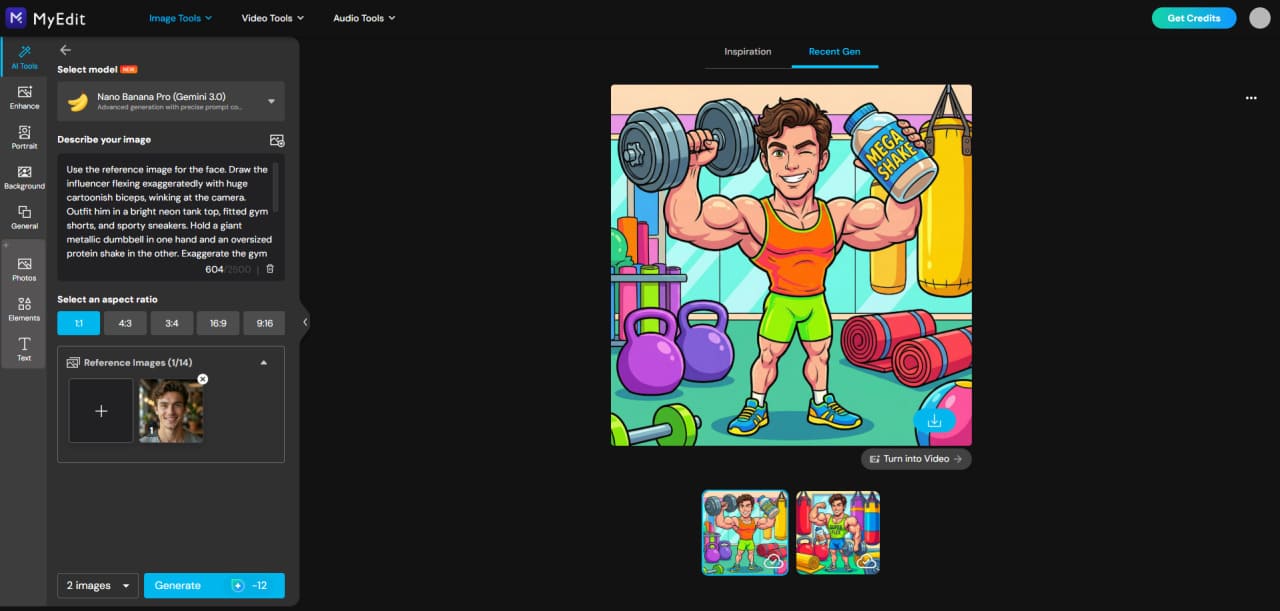Switch to the Inspiration tab
Viewport: 1280px width, 611px height.
pos(748,52)
